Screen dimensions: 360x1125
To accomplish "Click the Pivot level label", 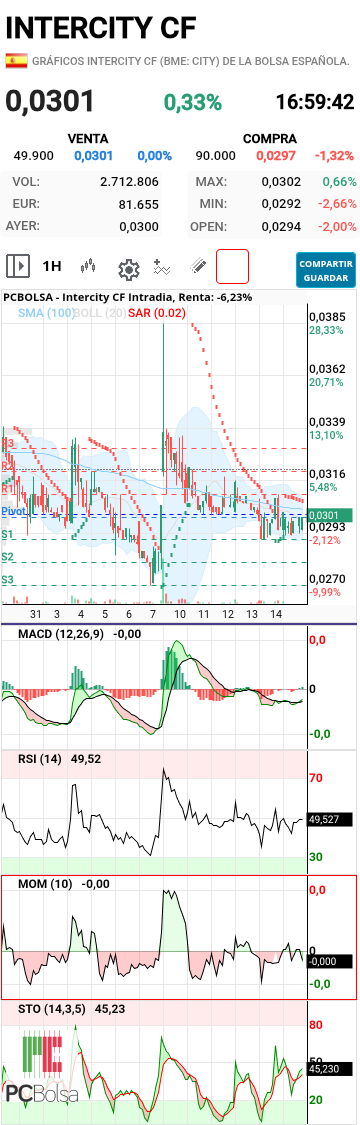I will tap(14, 511).
